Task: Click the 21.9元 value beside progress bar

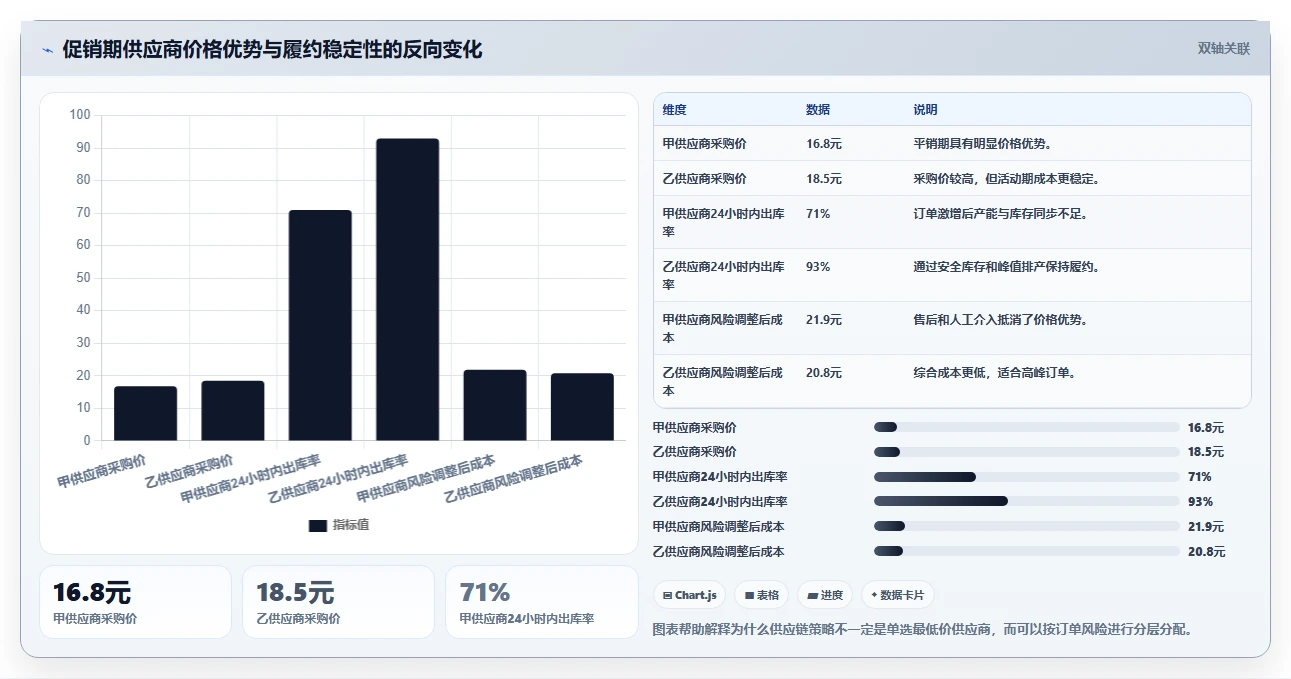Action: 1206,526
